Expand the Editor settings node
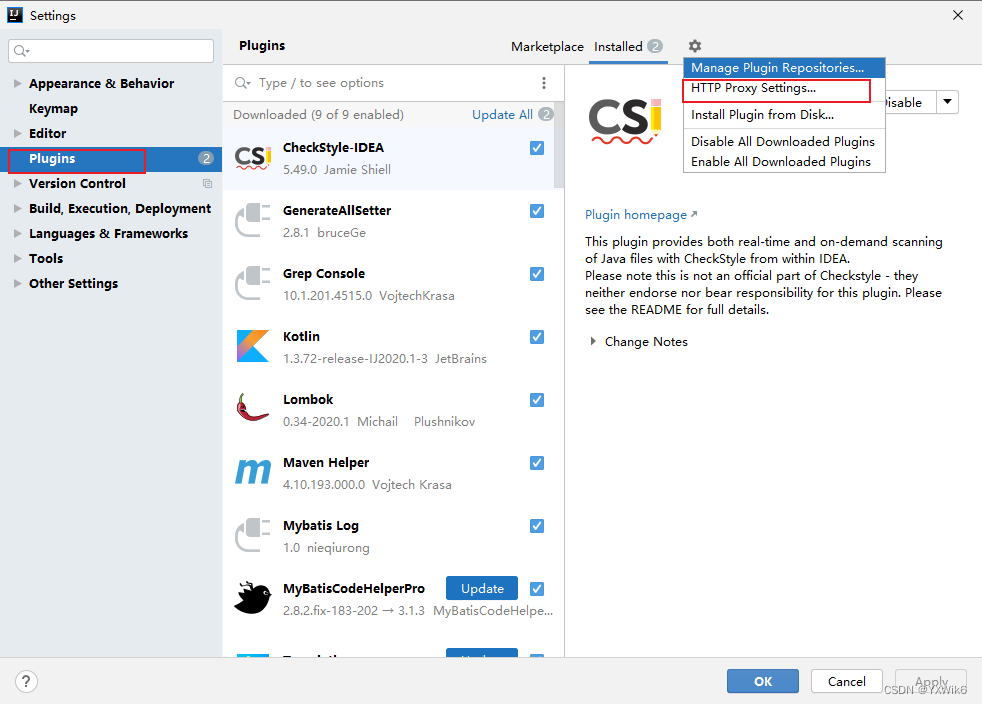Image resolution: width=982 pixels, height=704 pixels. (x=18, y=133)
